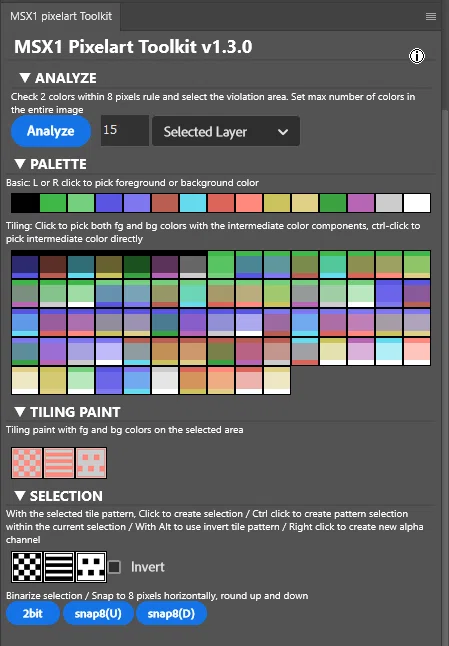449x646 pixels.
Task: Pick first tiling swatch, dark navy blue
Action: click(x=25, y=265)
